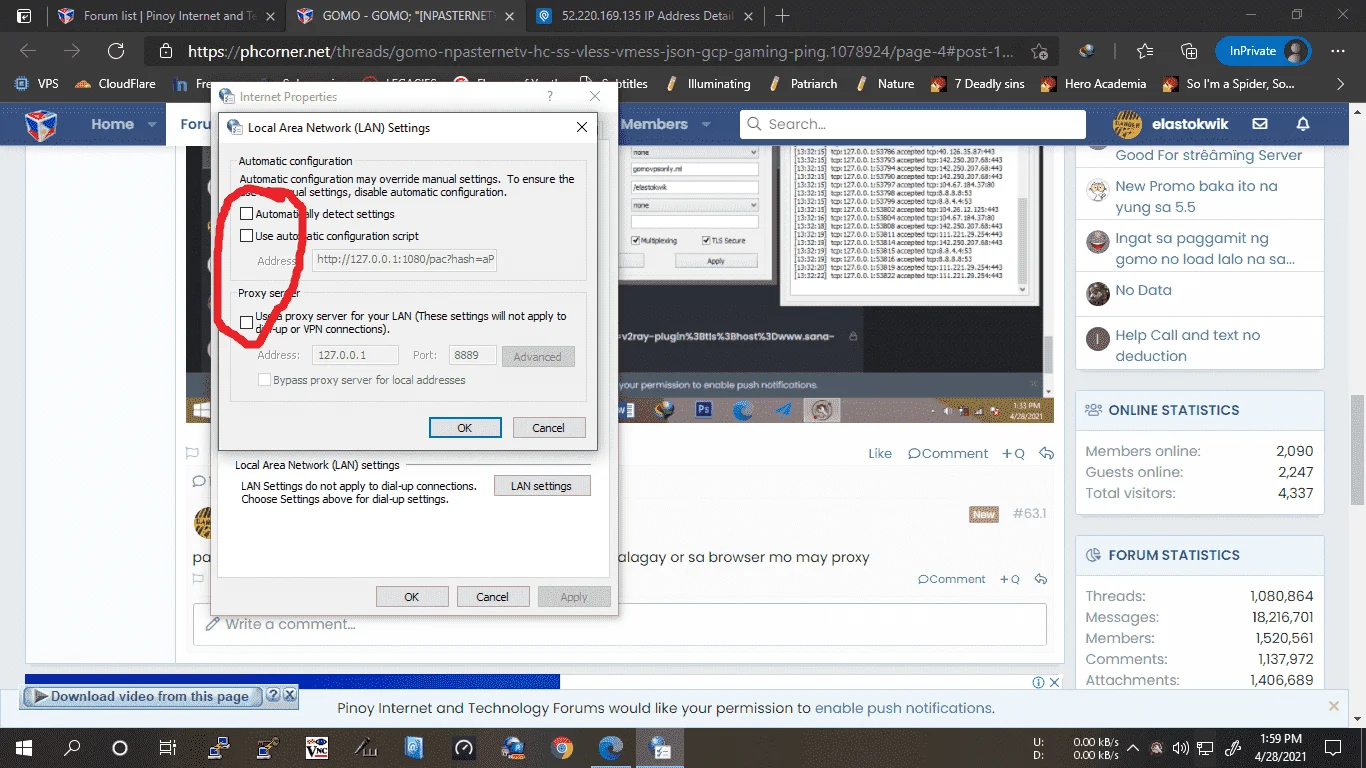Screen dimensions: 1366x768
Task: Open Advanced proxy settings
Action: click(538, 356)
